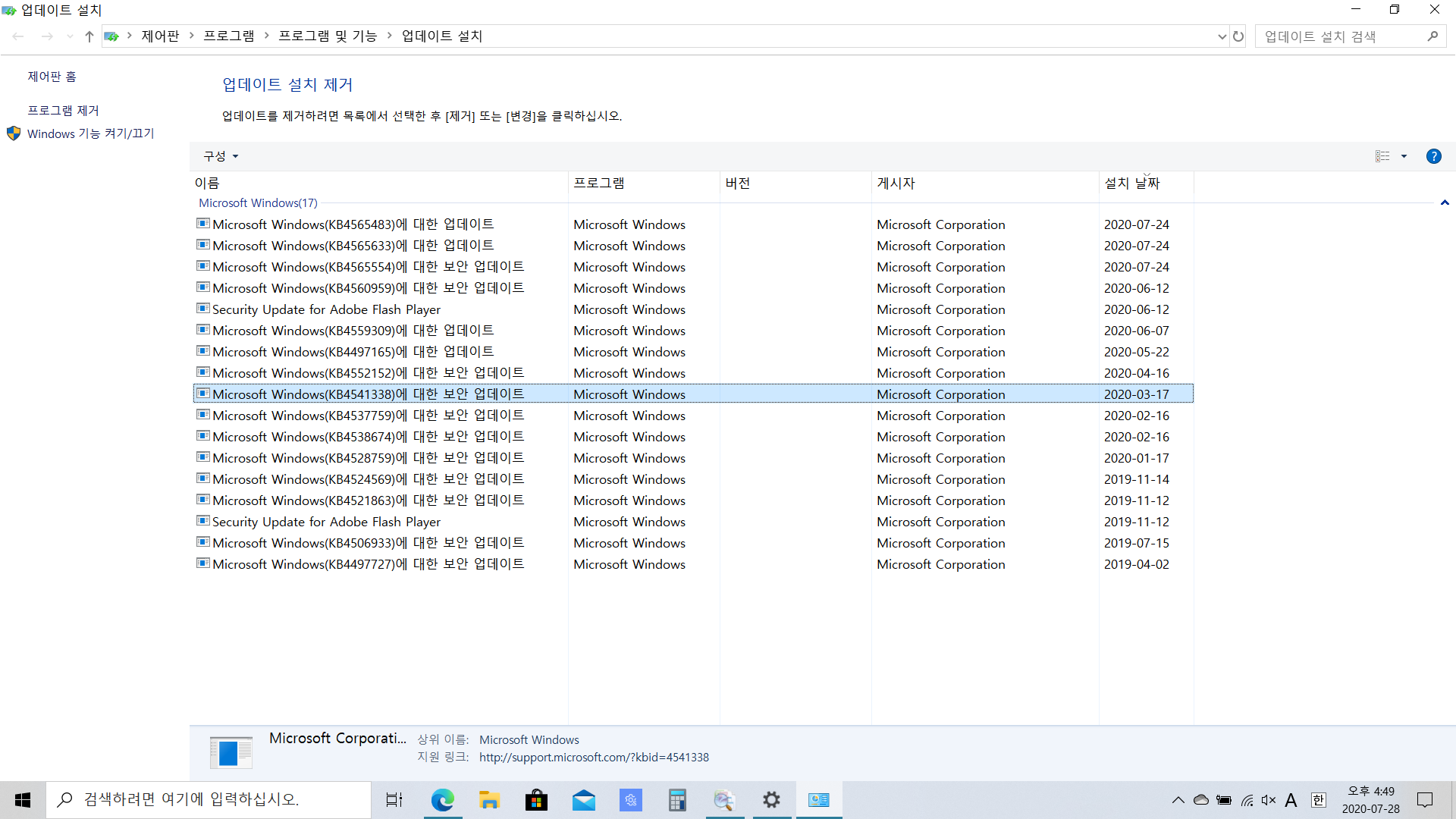1456x819 pixels.
Task: Click the search magnifier in search box
Action: [1432, 36]
